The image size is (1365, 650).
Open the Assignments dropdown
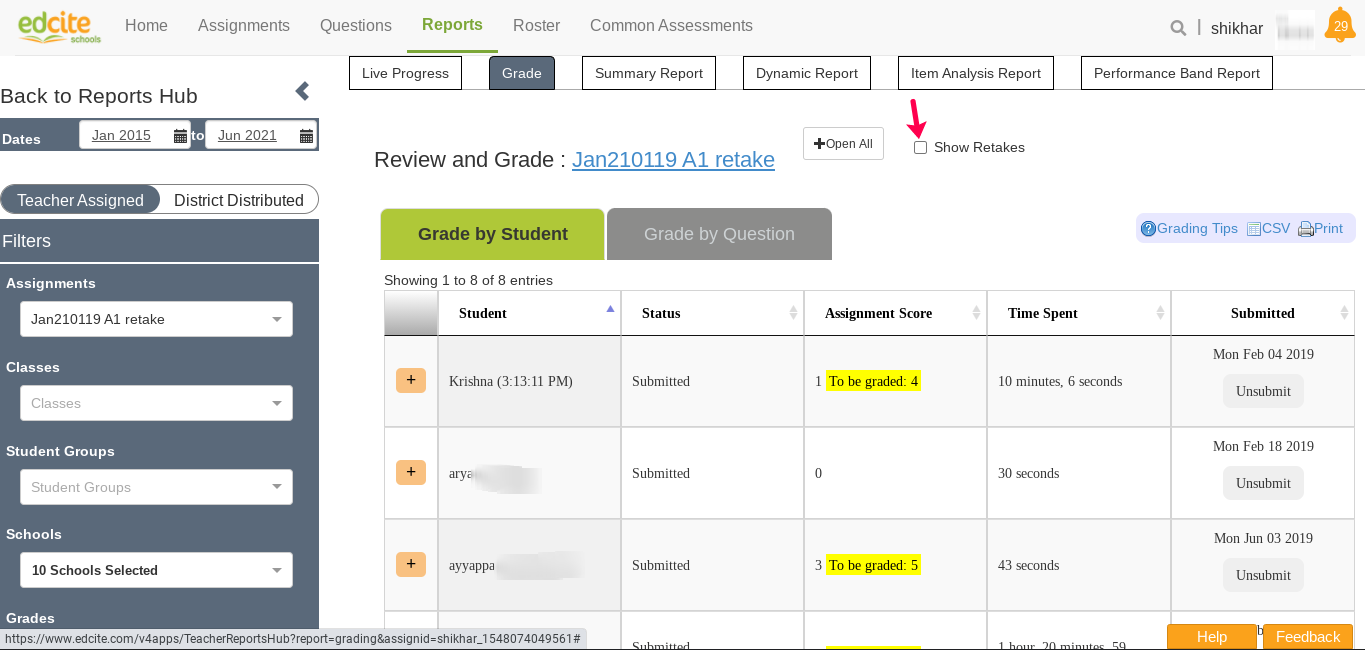156,319
